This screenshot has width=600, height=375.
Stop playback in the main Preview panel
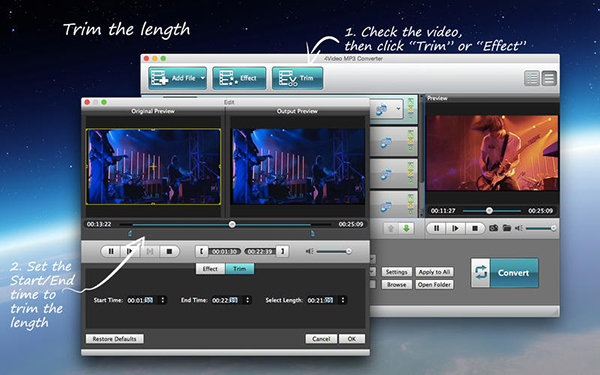(475, 228)
